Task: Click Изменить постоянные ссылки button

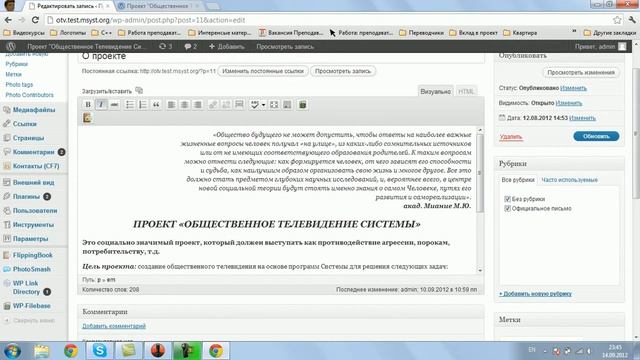Action: tap(263, 71)
